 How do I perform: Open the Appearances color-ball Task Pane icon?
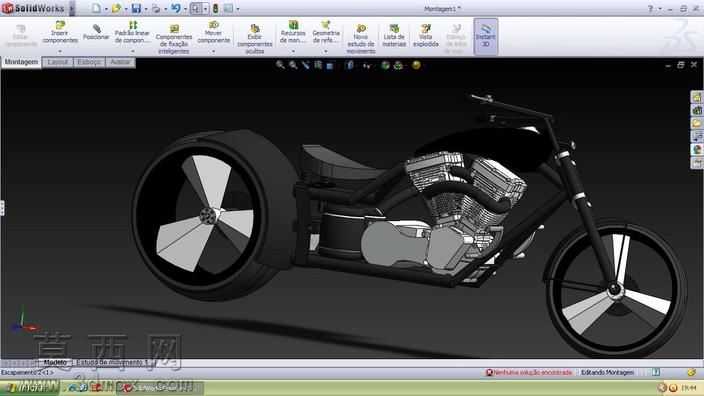coord(696,150)
